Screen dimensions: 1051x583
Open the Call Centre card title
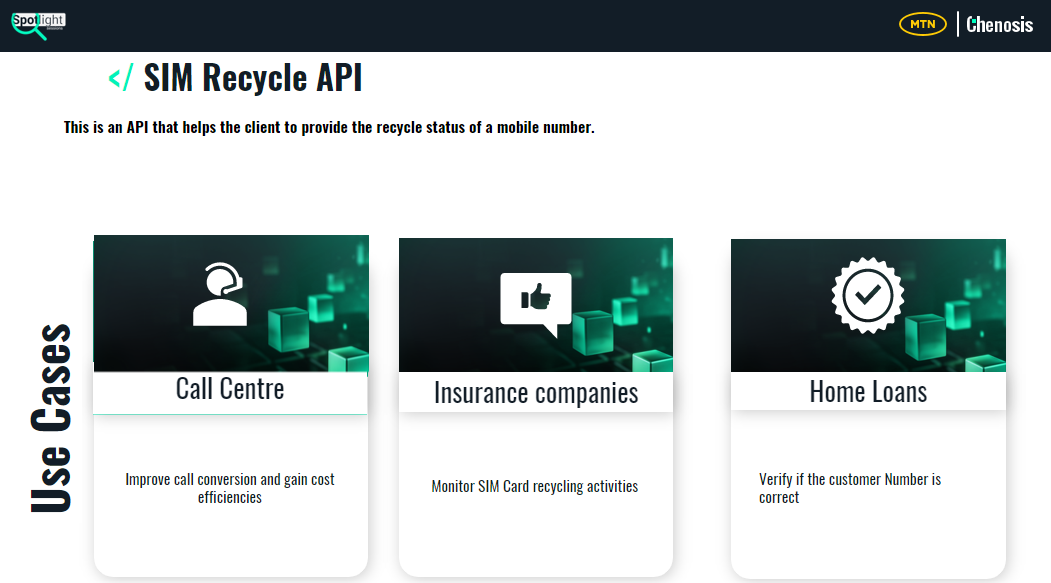(x=230, y=389)
